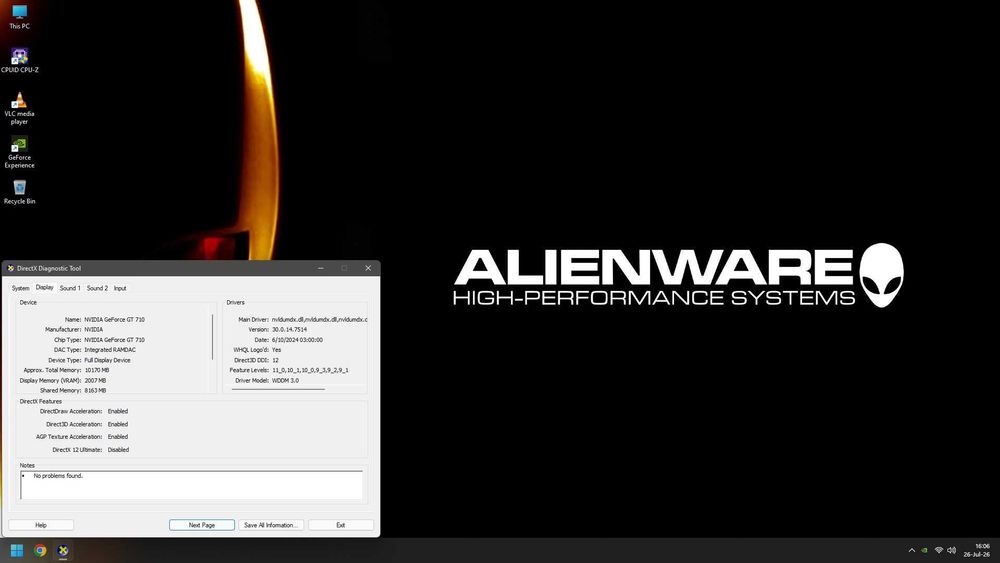Open the NVIDIA tray icon
The width and height of the screenshot is (1000, 563).
coord(925,550)
